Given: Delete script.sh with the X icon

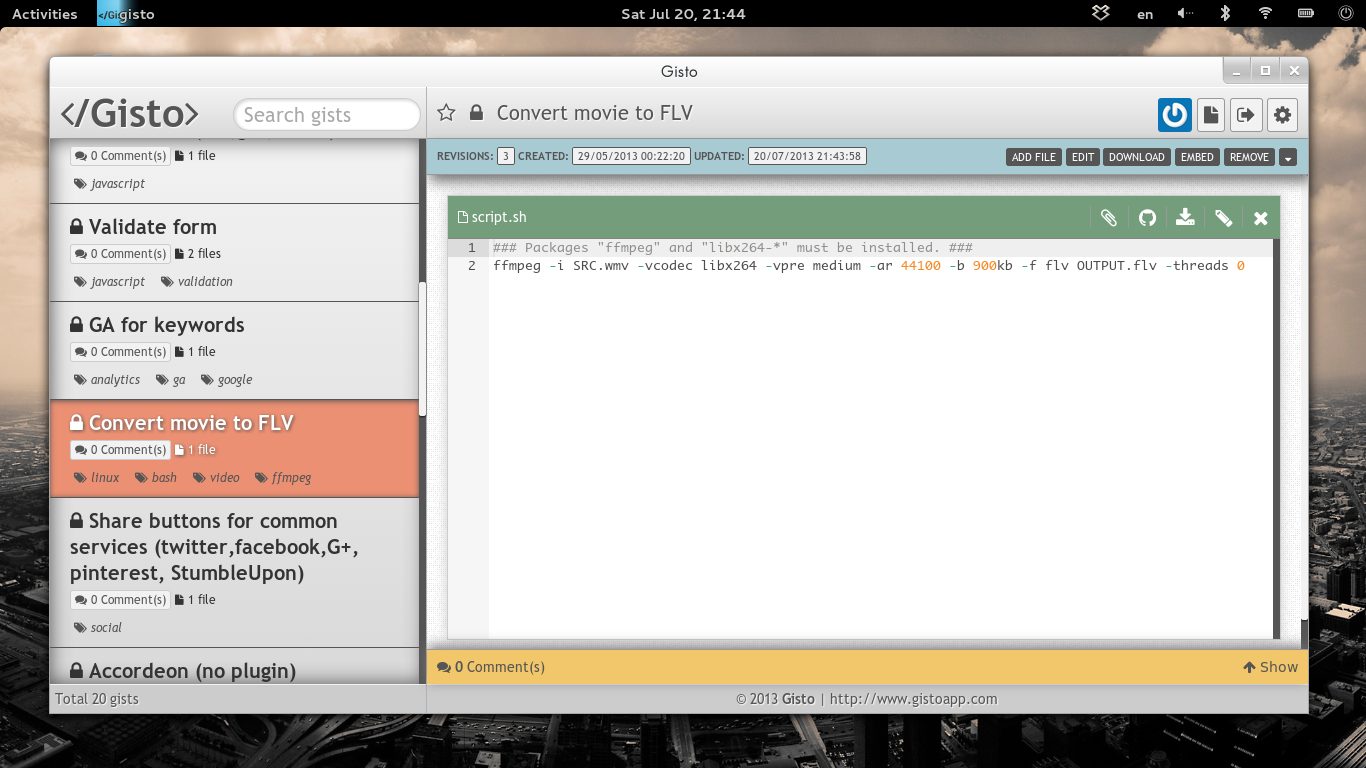Looking at the screenshot, I should pyautogui.click(x=1261, y=217).
